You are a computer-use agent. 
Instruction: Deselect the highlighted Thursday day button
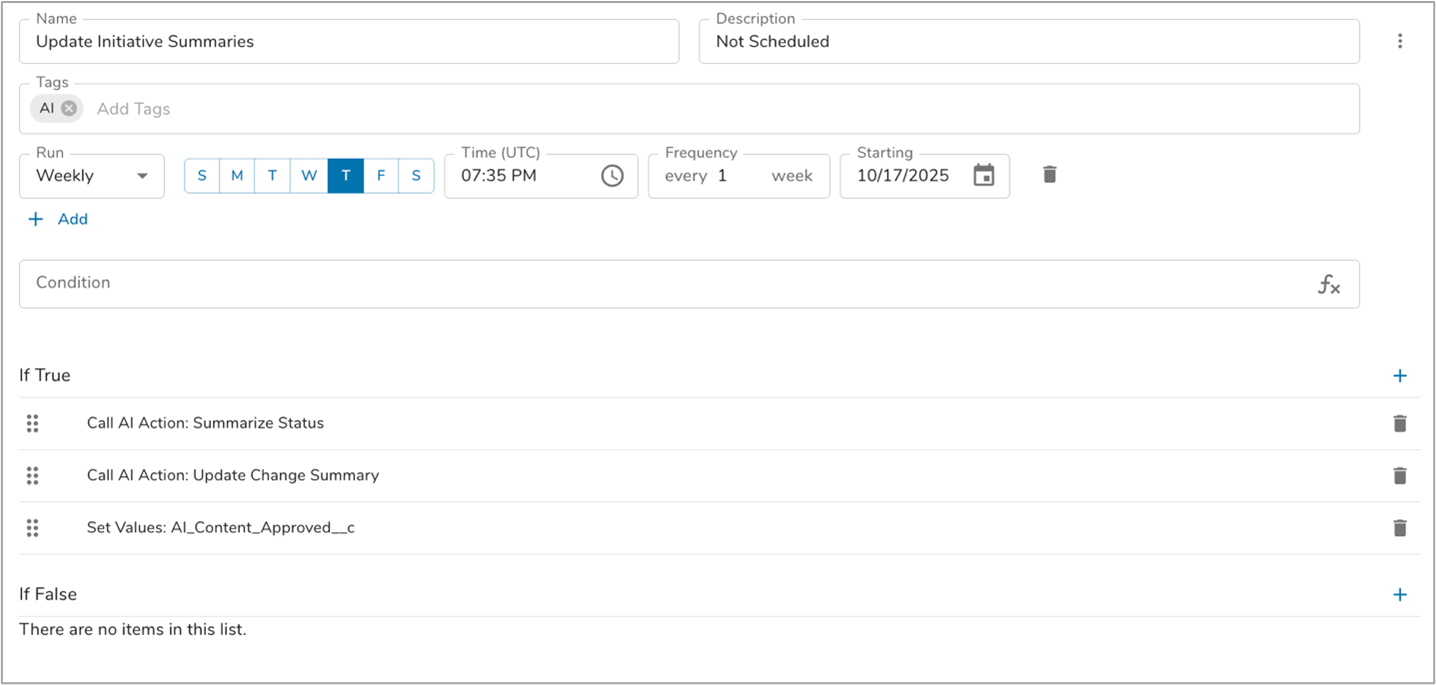pos(345,176)
